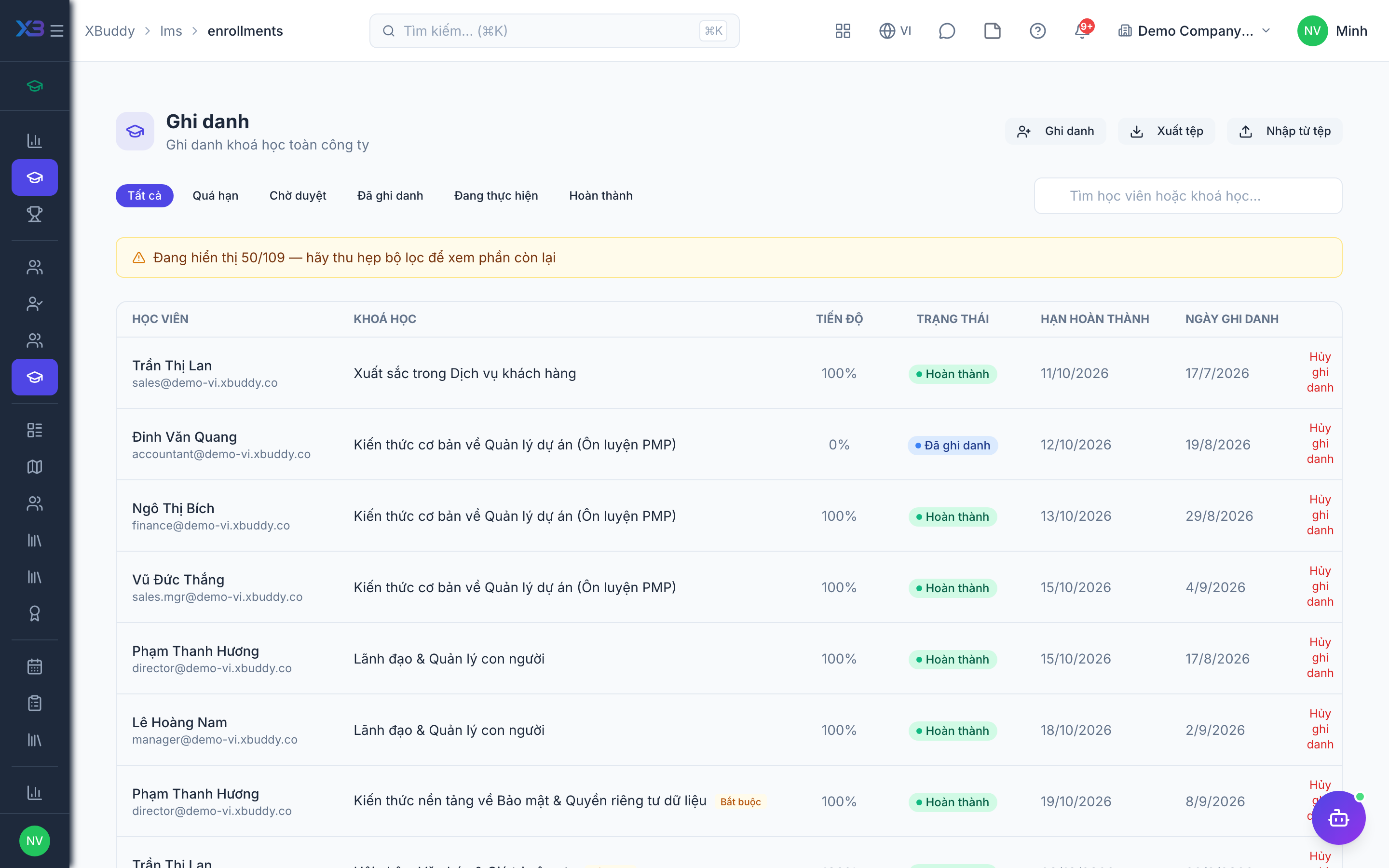Image resolution: width=1389 pixels, height=868 pixels.
Task: Cancel enrollment for Lê Hoàng Nam
Action: click(x=1320, y=729)
